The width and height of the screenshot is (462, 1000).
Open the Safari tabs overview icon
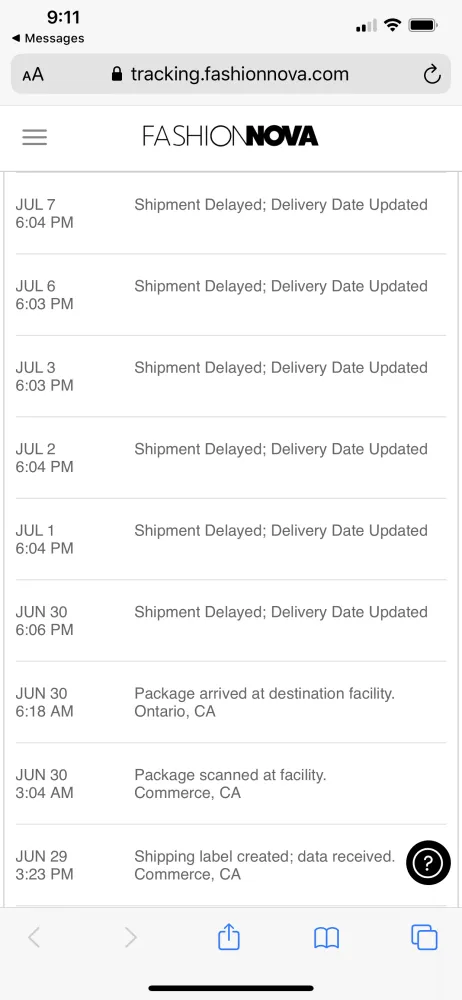tap(424, 938)
